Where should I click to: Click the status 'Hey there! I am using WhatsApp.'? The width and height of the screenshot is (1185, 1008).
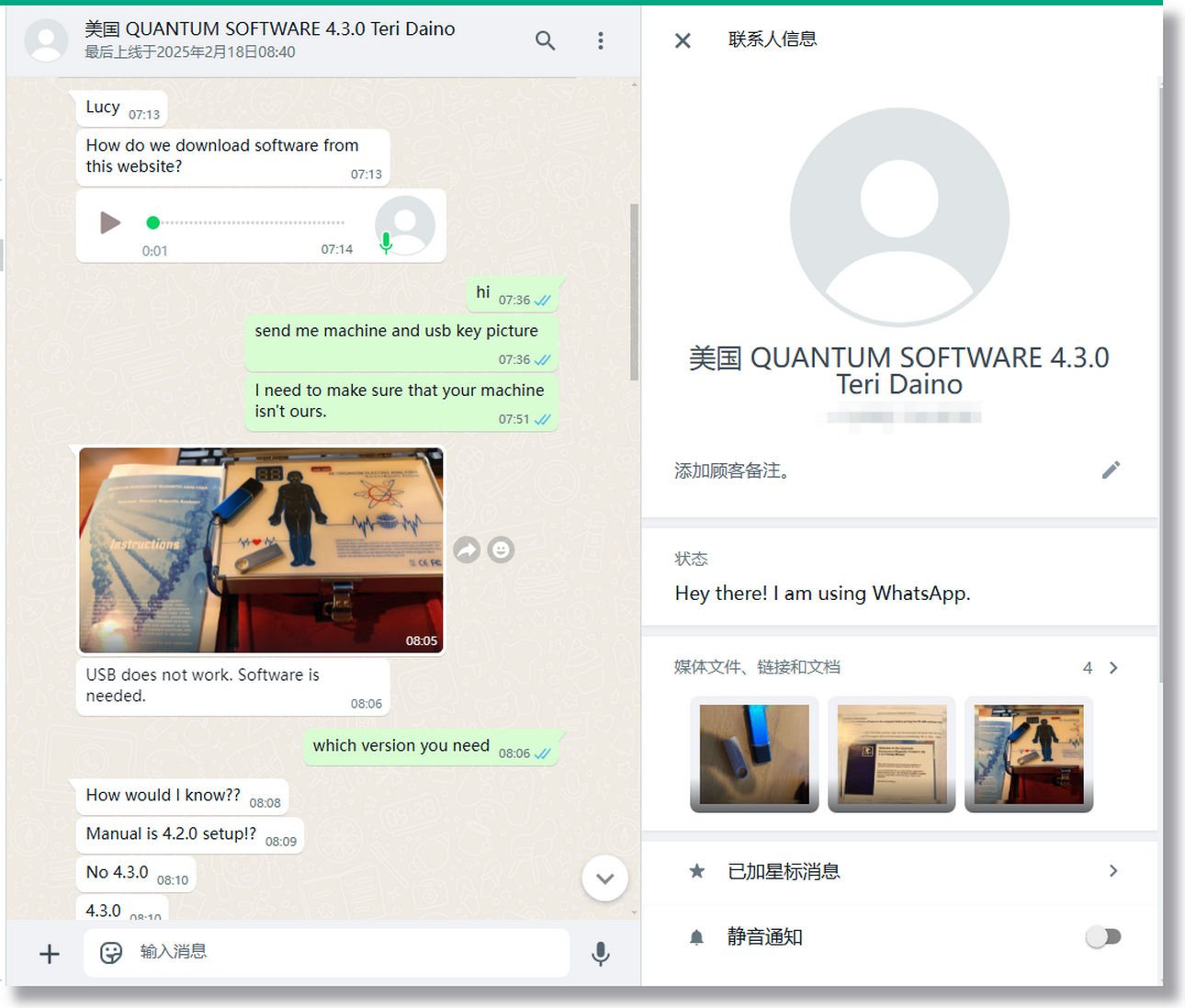point(823,594)
